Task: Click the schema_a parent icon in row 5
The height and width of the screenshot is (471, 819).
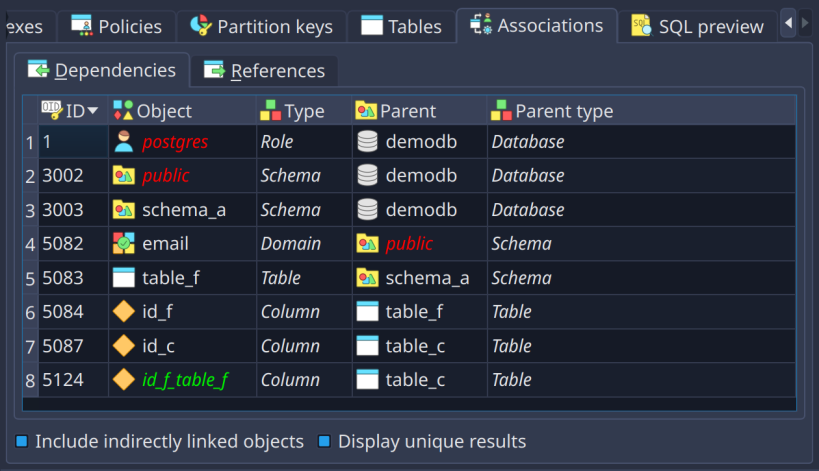Action: (367, 278)
